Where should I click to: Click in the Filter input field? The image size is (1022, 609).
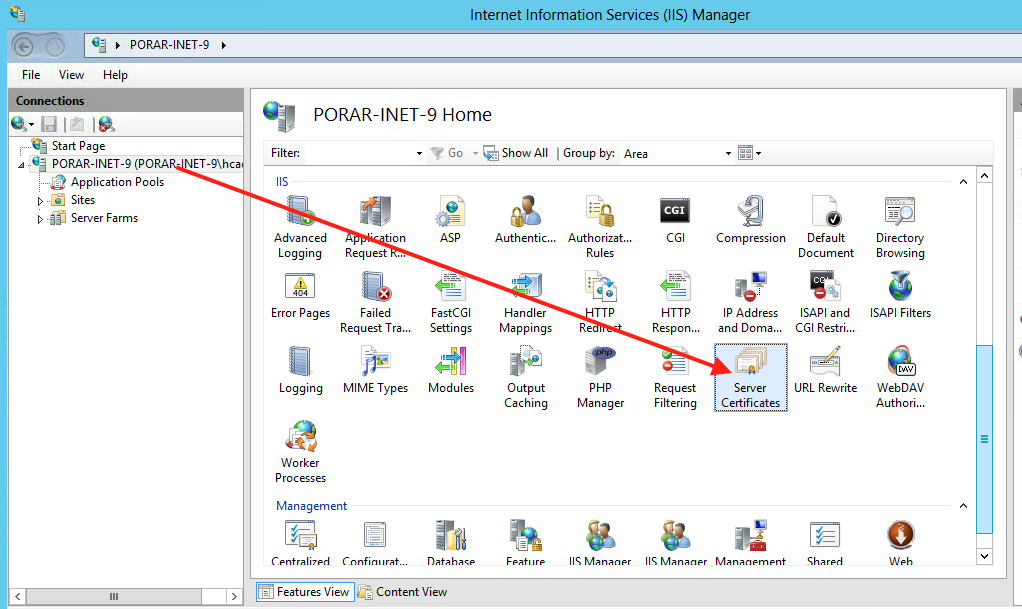(358, 153)
